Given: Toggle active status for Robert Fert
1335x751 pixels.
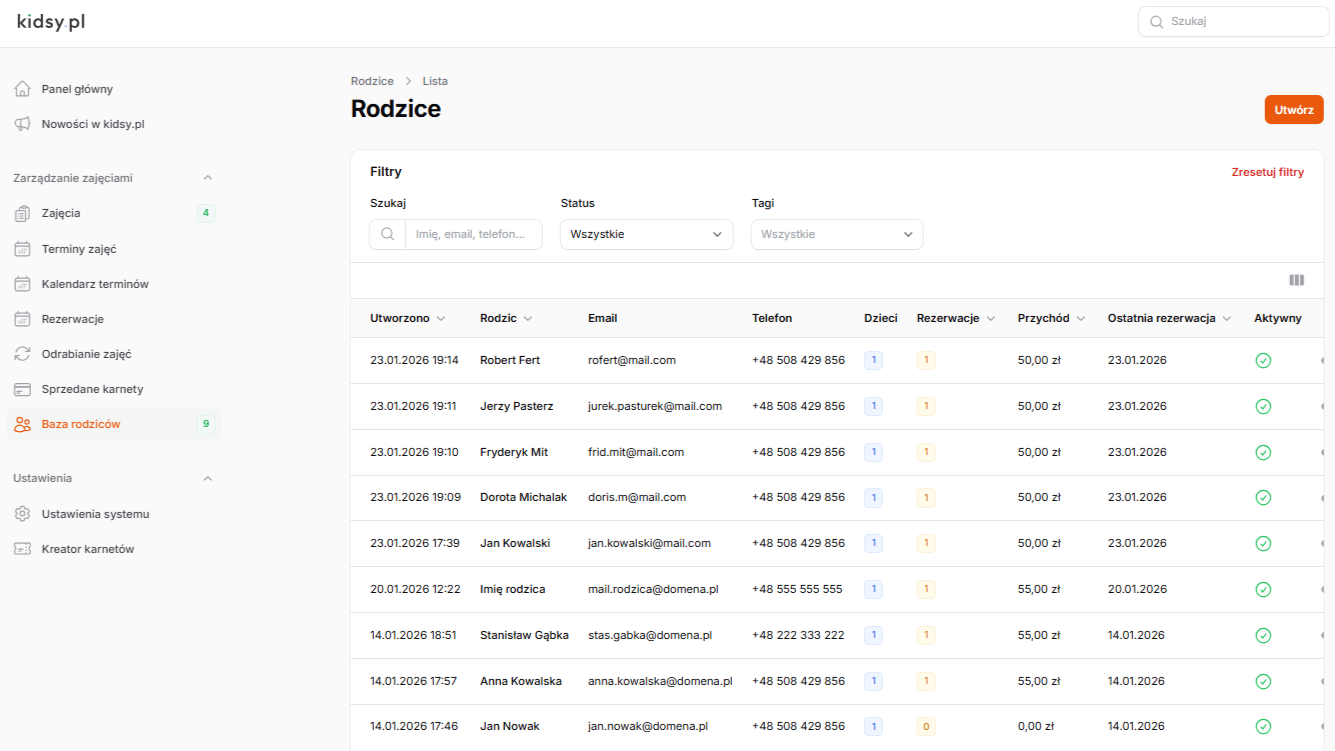Looking at the screenshot, I should 1263,359.
